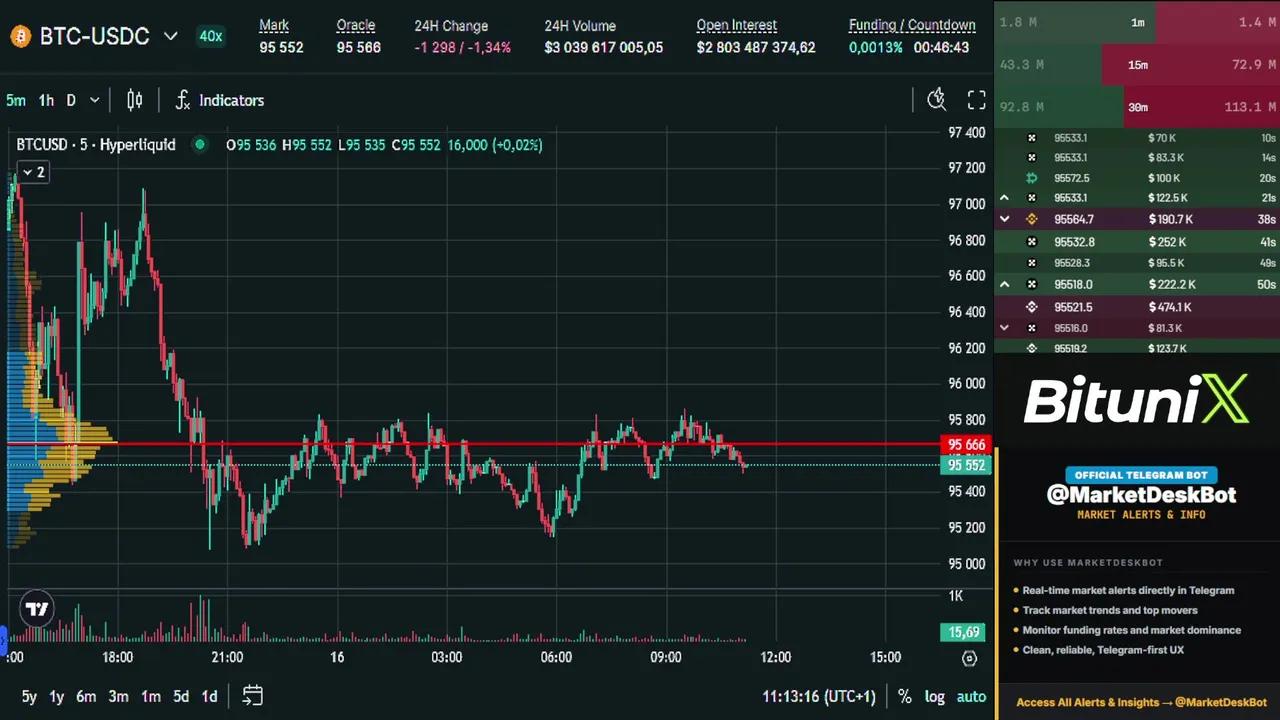This screenshot has height=720, width=1280.
Task: Click exchange icon on the $252 K row
Action: pos(1032,242)
